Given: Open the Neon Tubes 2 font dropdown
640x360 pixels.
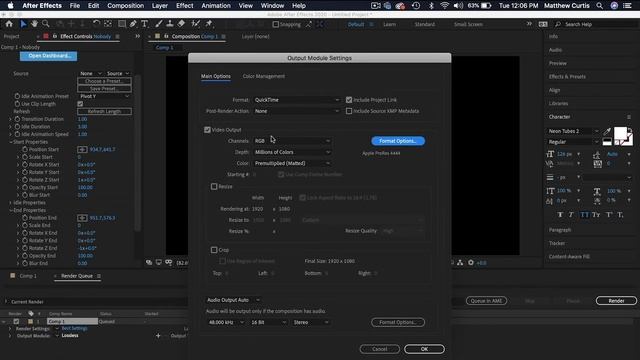Looking at the screenshot, I should tap(573, 131).
